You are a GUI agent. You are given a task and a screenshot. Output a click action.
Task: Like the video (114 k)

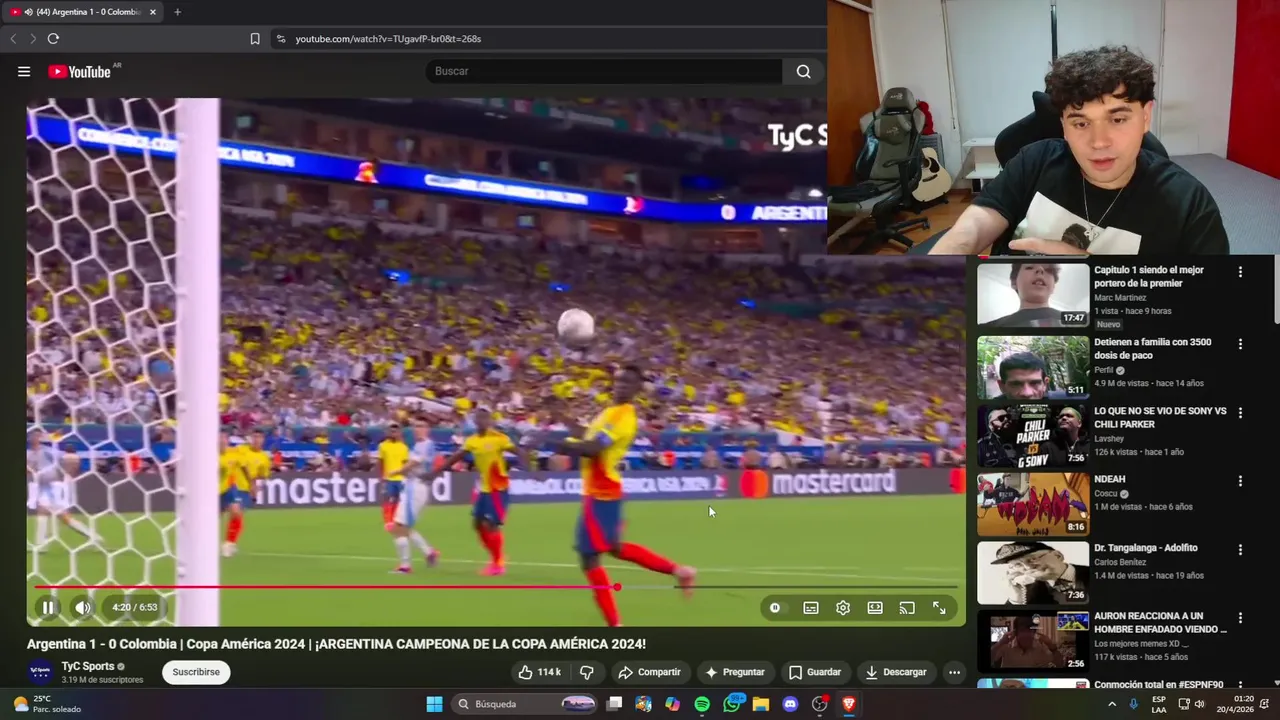pyautogui.click(x=539, y=672)
